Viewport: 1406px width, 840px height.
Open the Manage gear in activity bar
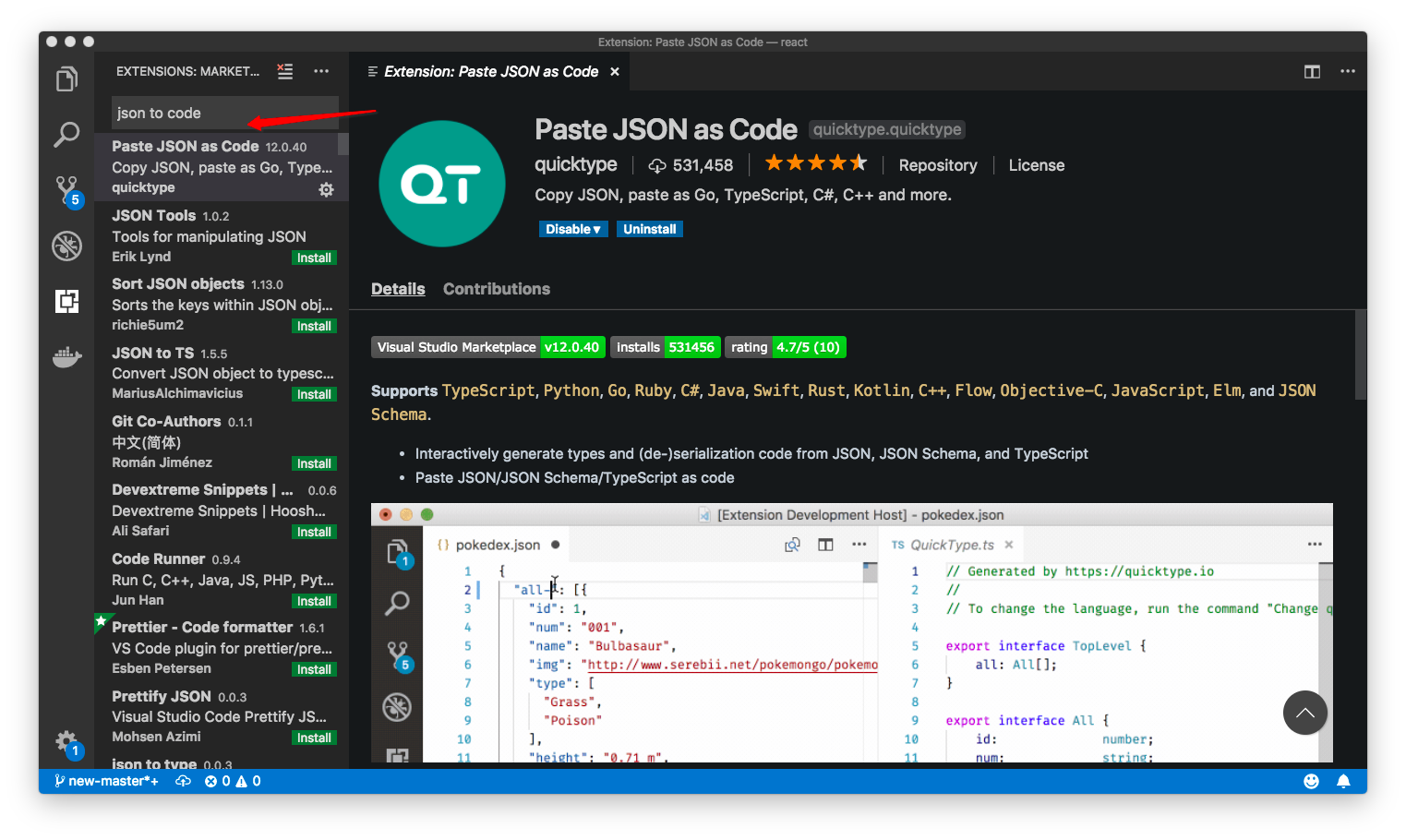[67, 743]
